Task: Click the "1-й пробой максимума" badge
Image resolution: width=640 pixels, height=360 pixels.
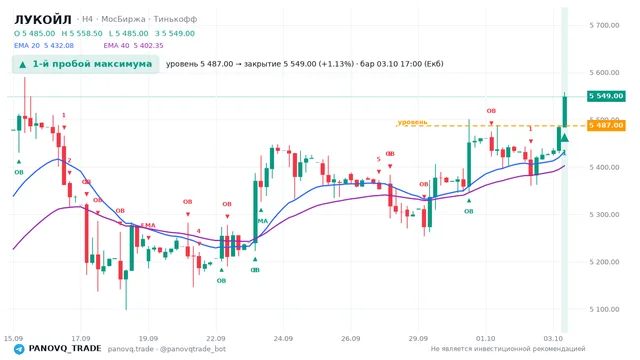Action: click(85, 64)
